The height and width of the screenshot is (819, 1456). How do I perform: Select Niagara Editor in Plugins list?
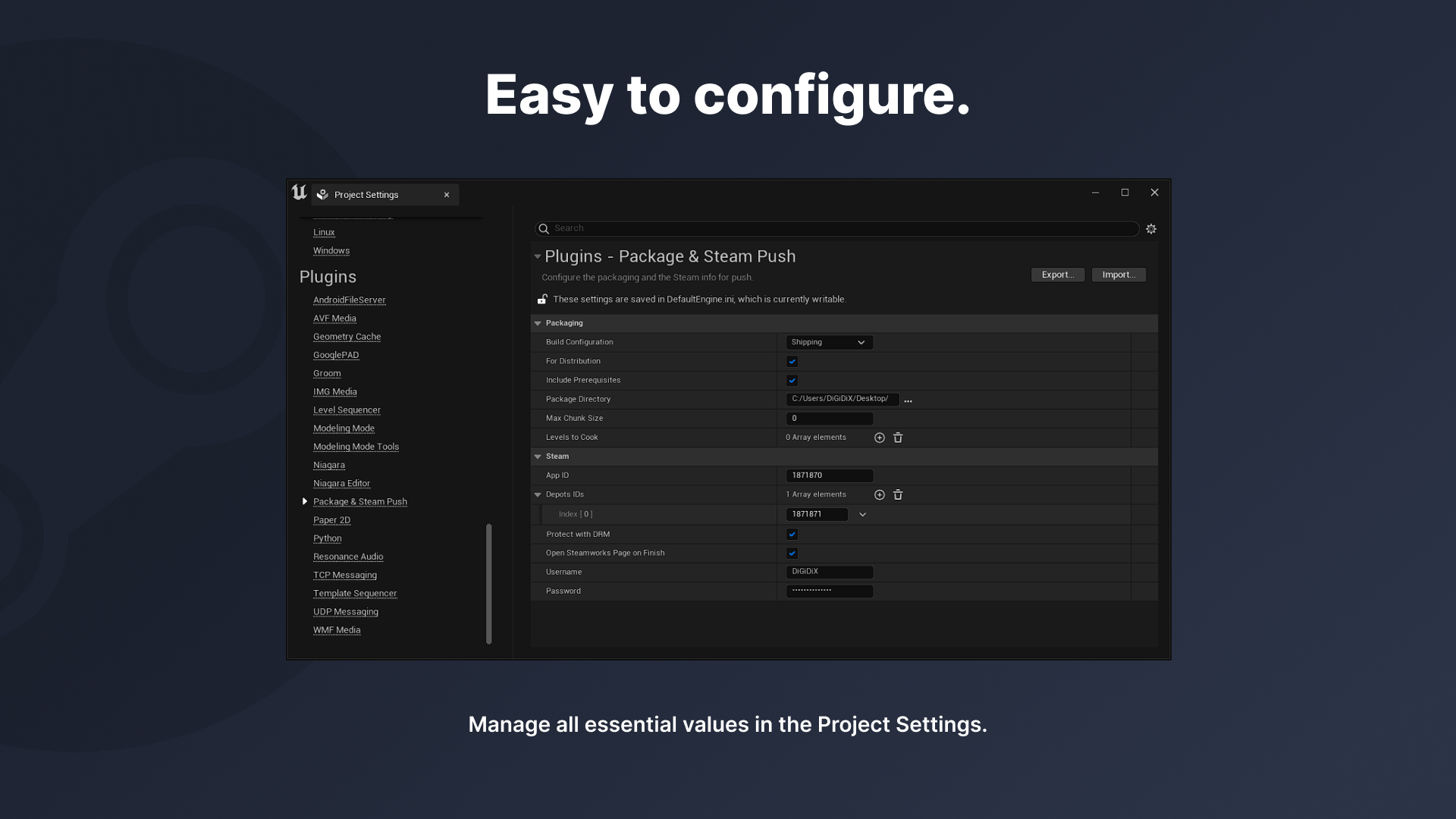pyautogui.click(x=341, y=483)
